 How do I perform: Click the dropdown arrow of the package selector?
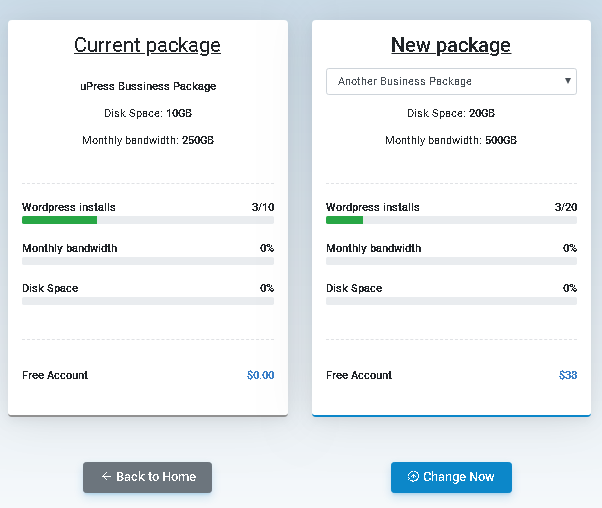click(x=567, y=81)
